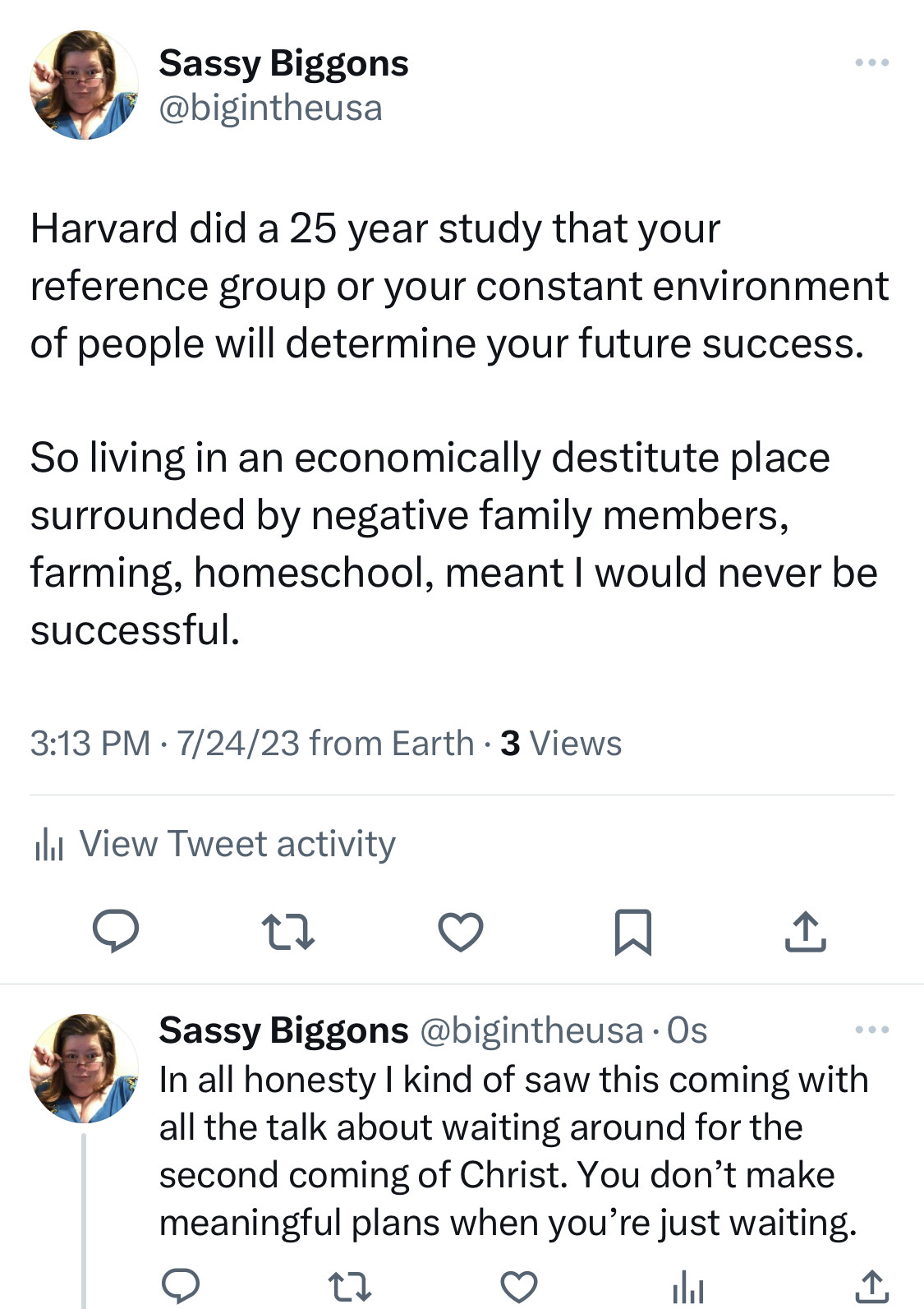This screenshot has height=1309, width=924.
Task: Click the 3 Views count
Action: (x=561, y=743)
